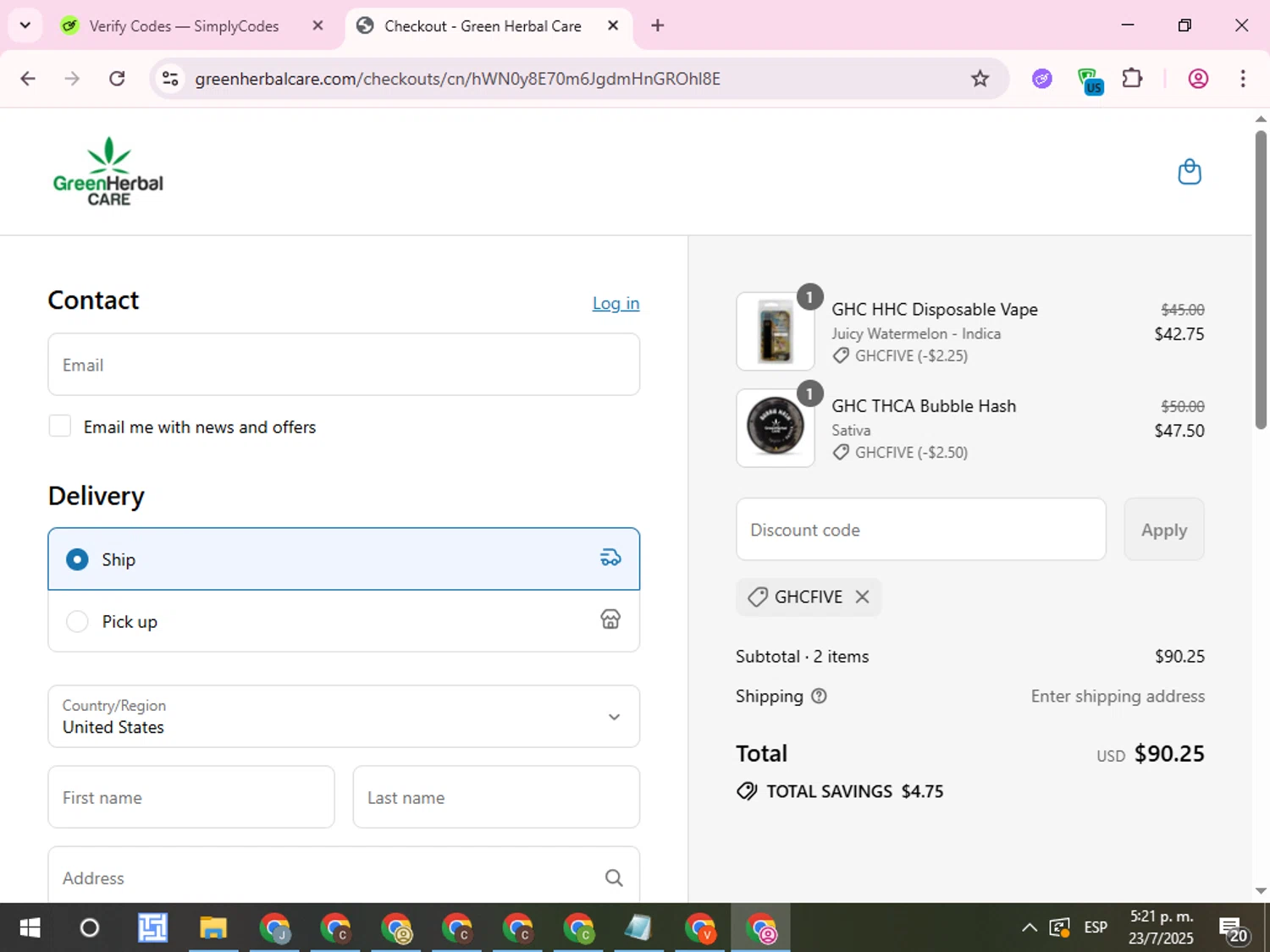Click the GHC THCA Bubble Hash title
Screen dimensions: 1270x952
click(924, 406)
